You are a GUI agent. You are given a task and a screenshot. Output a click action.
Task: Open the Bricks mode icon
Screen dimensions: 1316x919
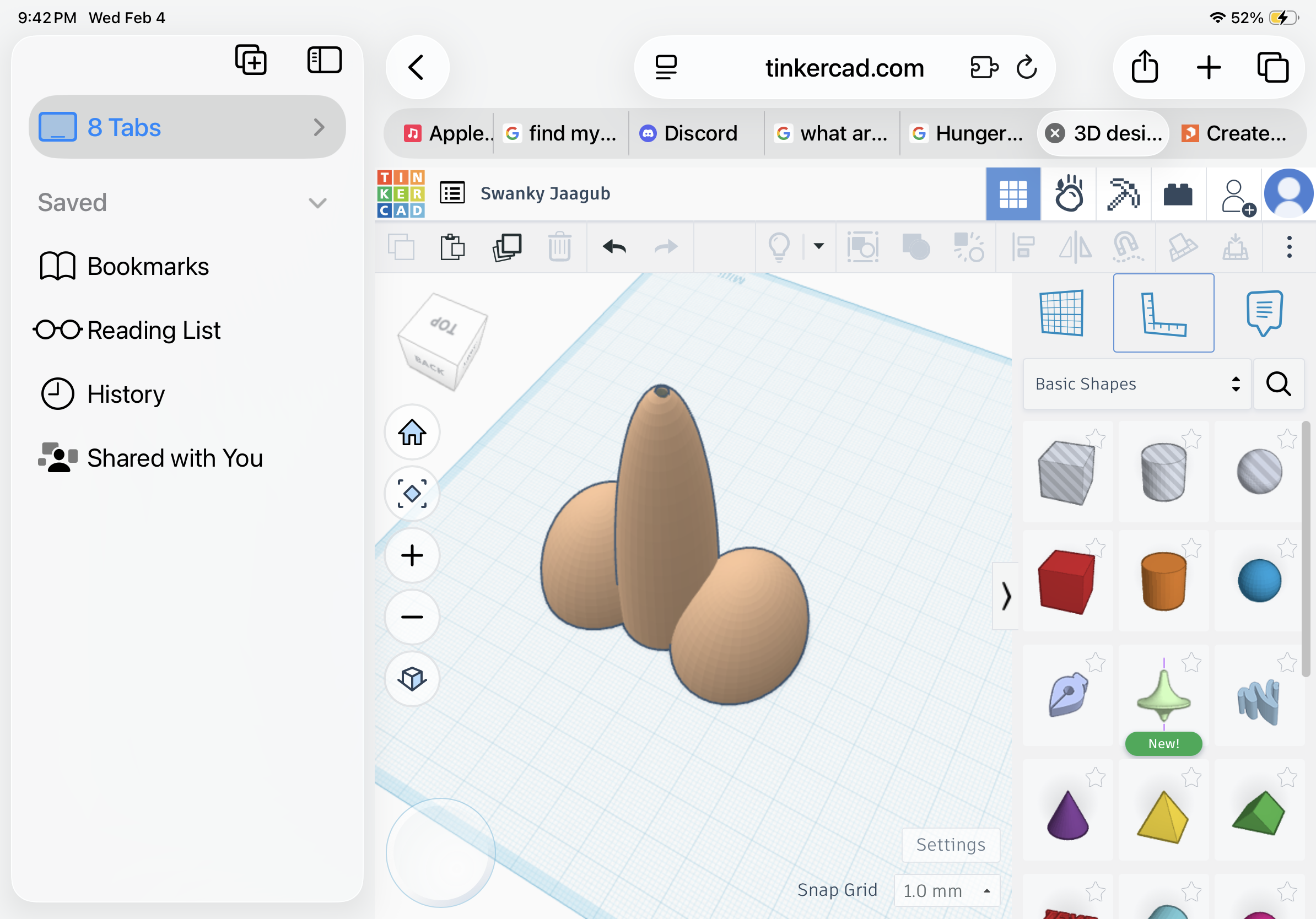point(1178,194)
